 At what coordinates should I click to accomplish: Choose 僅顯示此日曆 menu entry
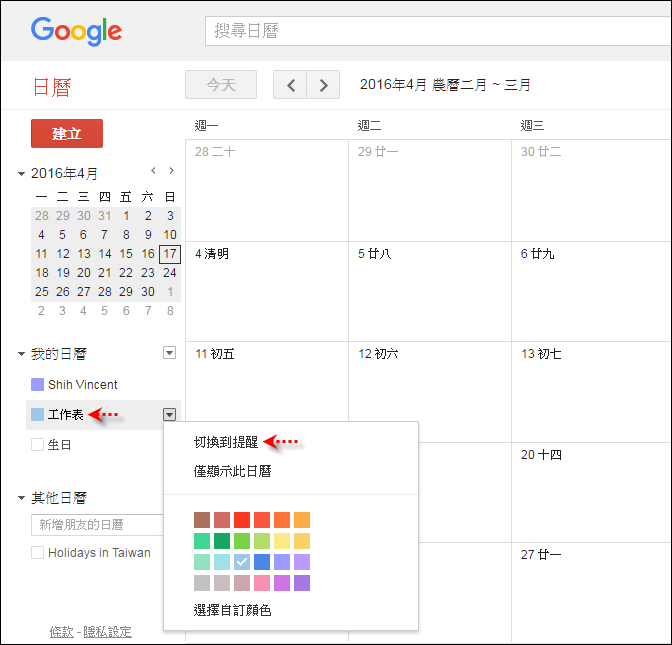point(232,471)
